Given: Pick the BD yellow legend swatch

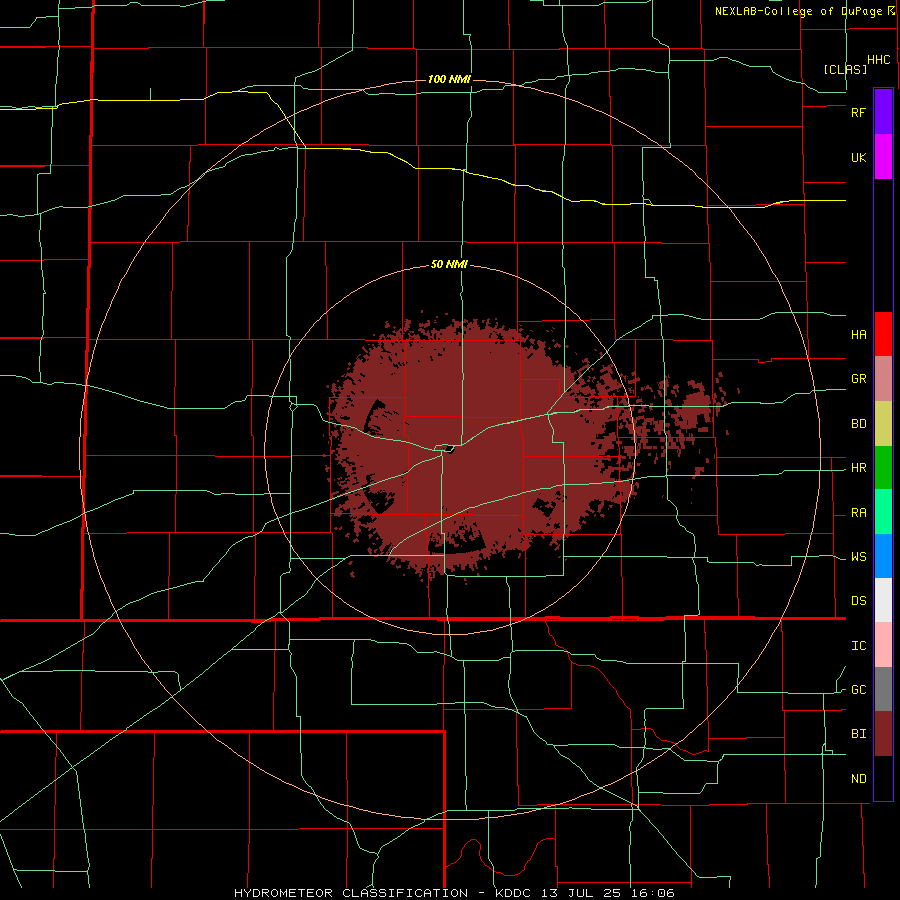Looking at the screenshot, I should pos(883,424).
